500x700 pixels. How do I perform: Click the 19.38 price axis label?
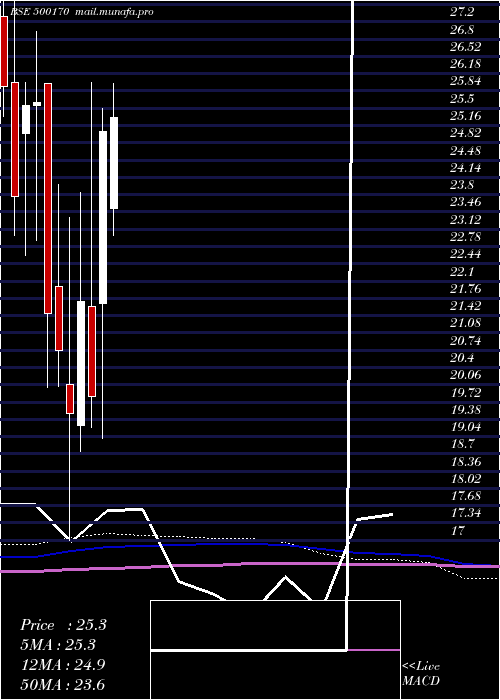click(x=465, y=410)
